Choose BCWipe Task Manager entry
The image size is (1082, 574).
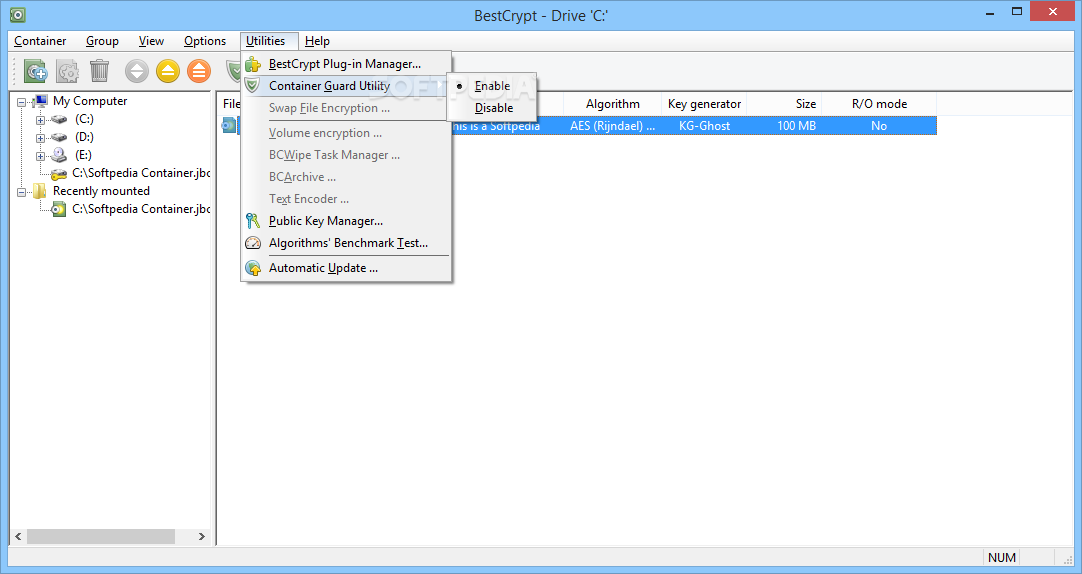click(x=346, y=155)
